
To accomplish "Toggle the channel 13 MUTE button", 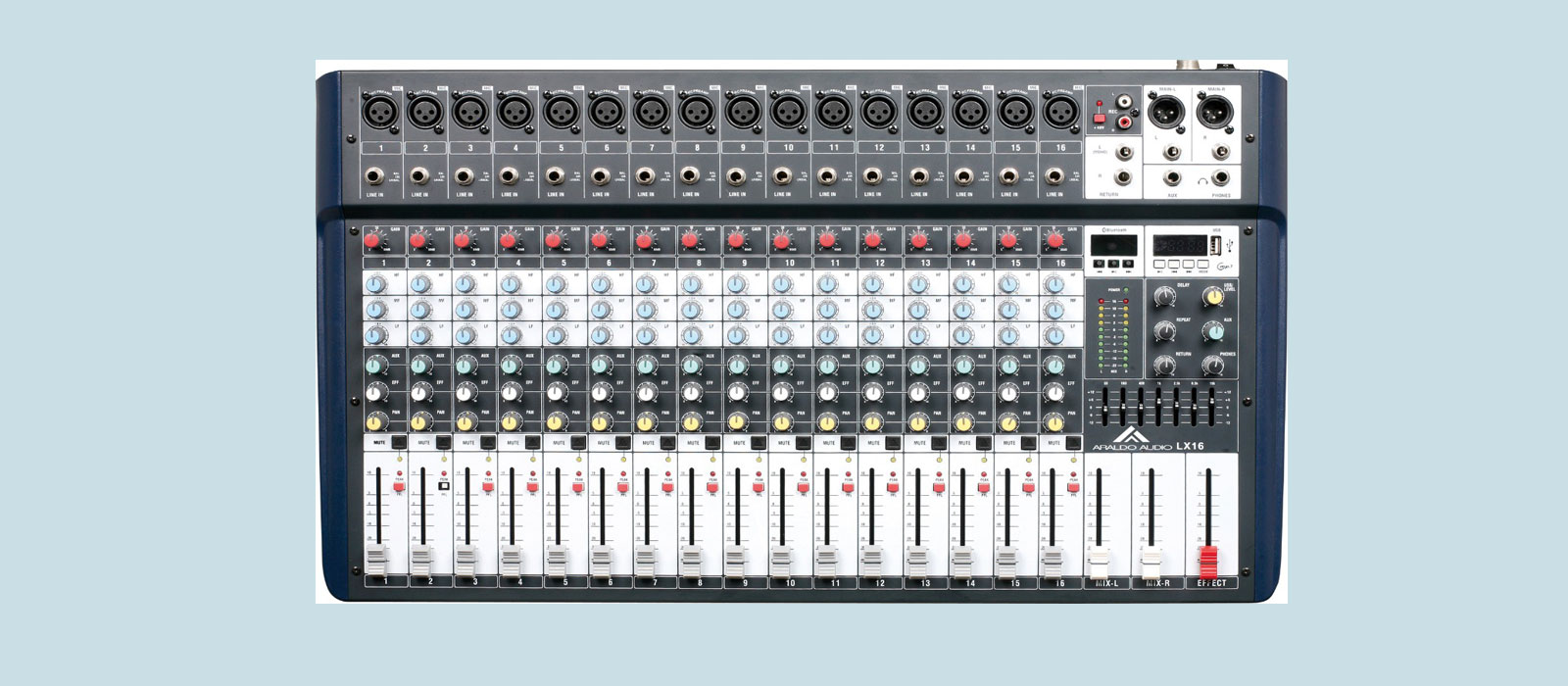I will (x=939, y=443).
